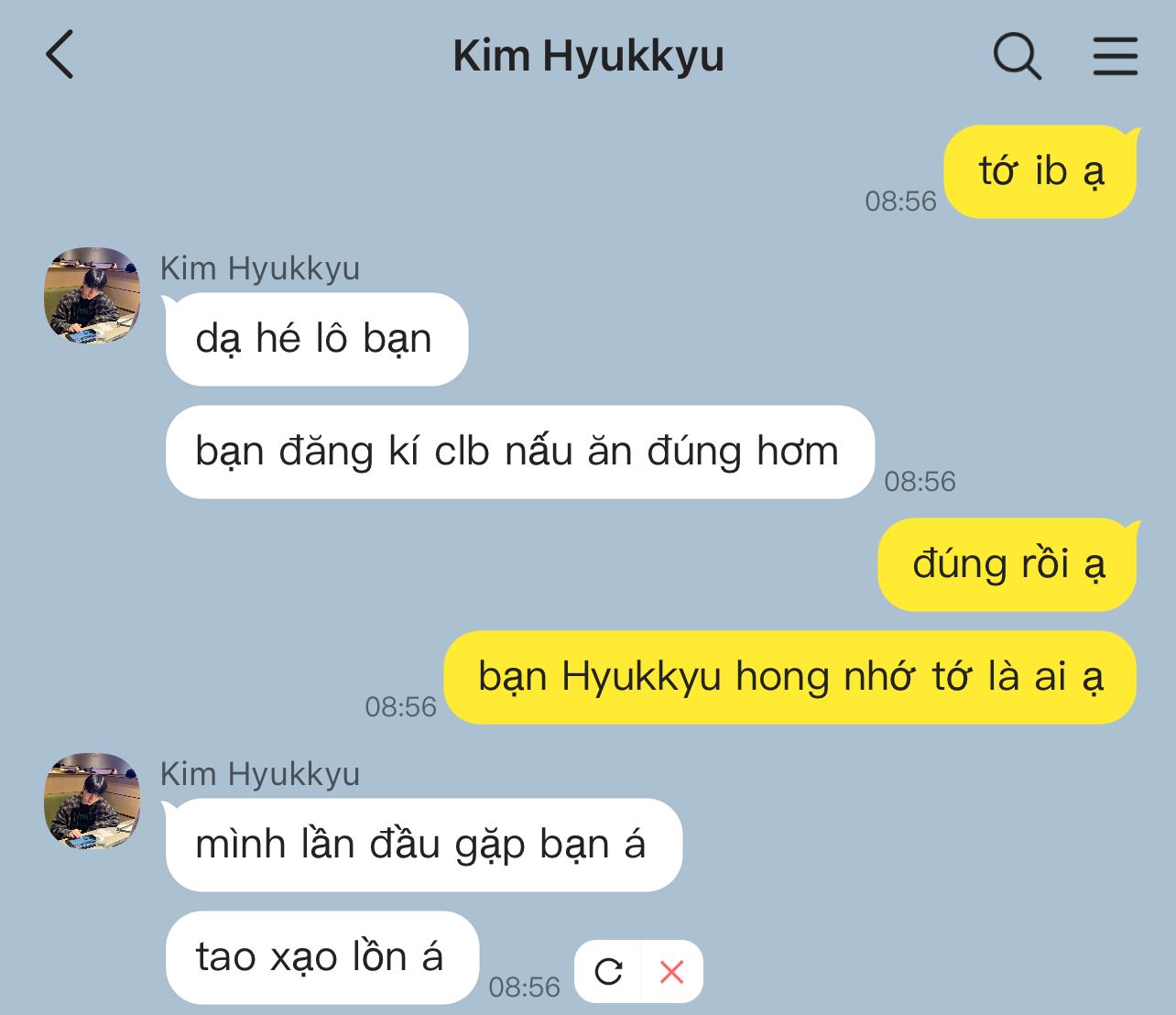Open Kim Hyukkyu's top profile picture

(93, 295)
